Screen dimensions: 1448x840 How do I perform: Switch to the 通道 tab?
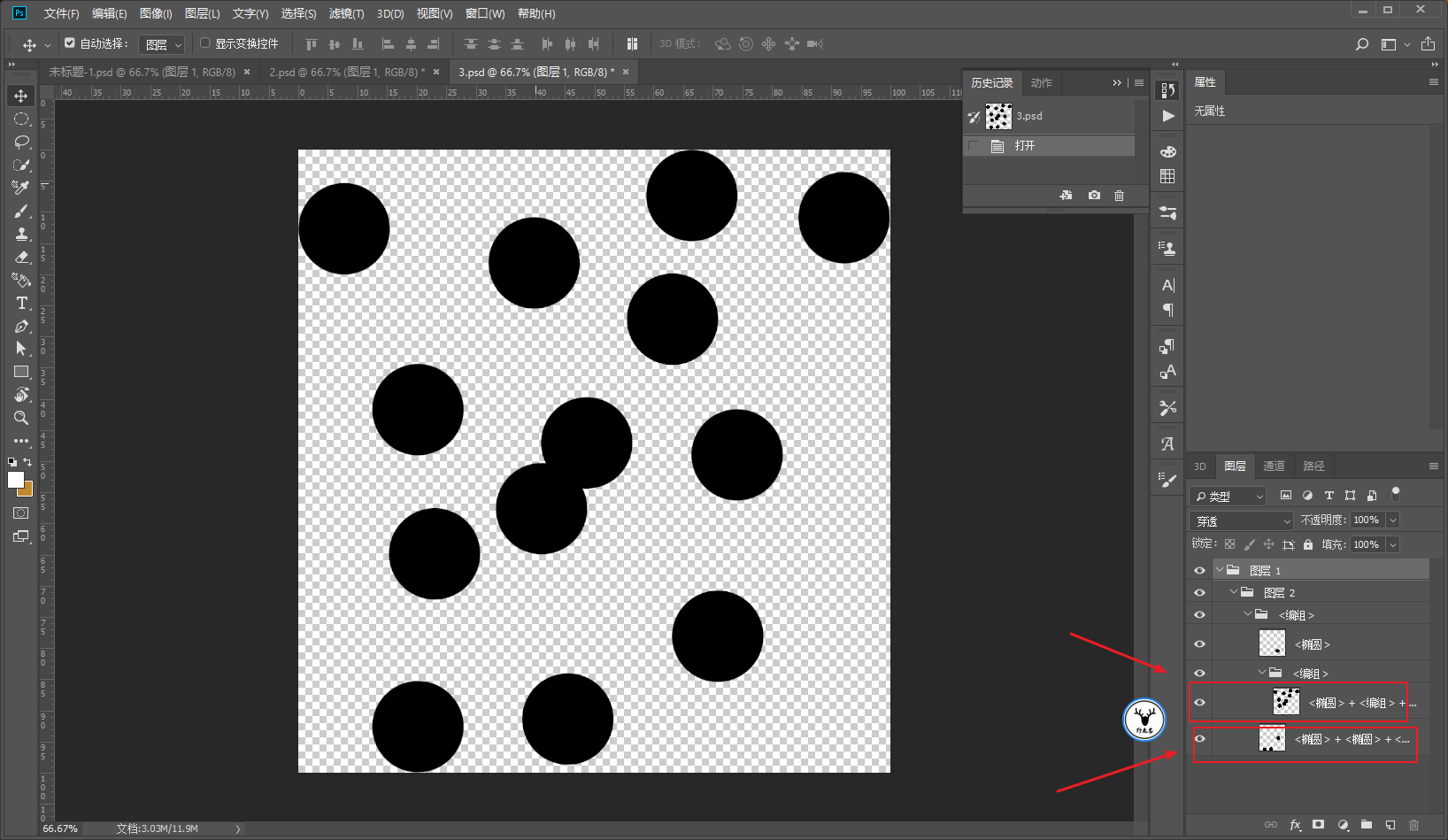pyautogui.click(x=1274, y=466)
